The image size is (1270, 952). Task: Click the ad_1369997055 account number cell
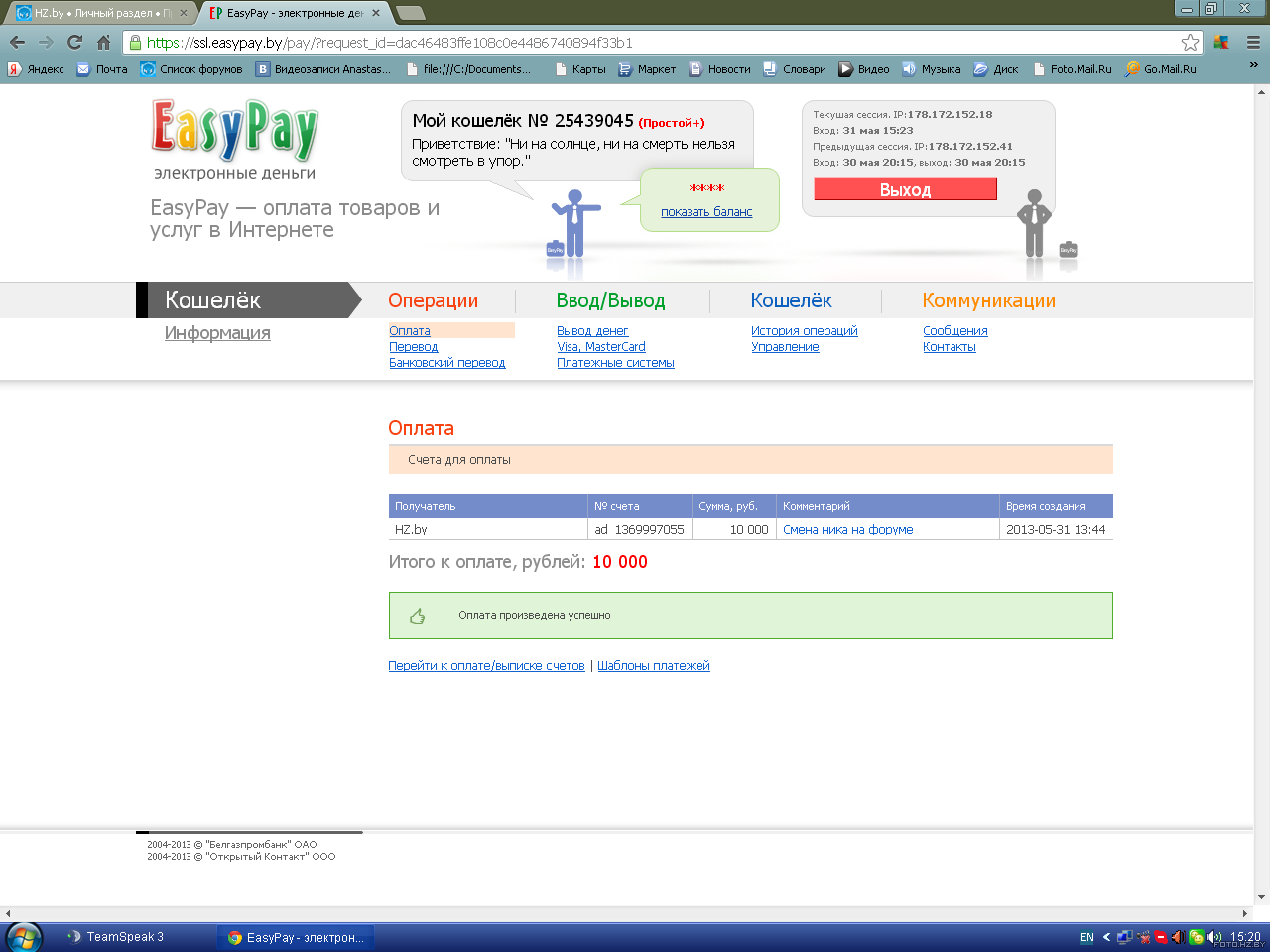639,530
